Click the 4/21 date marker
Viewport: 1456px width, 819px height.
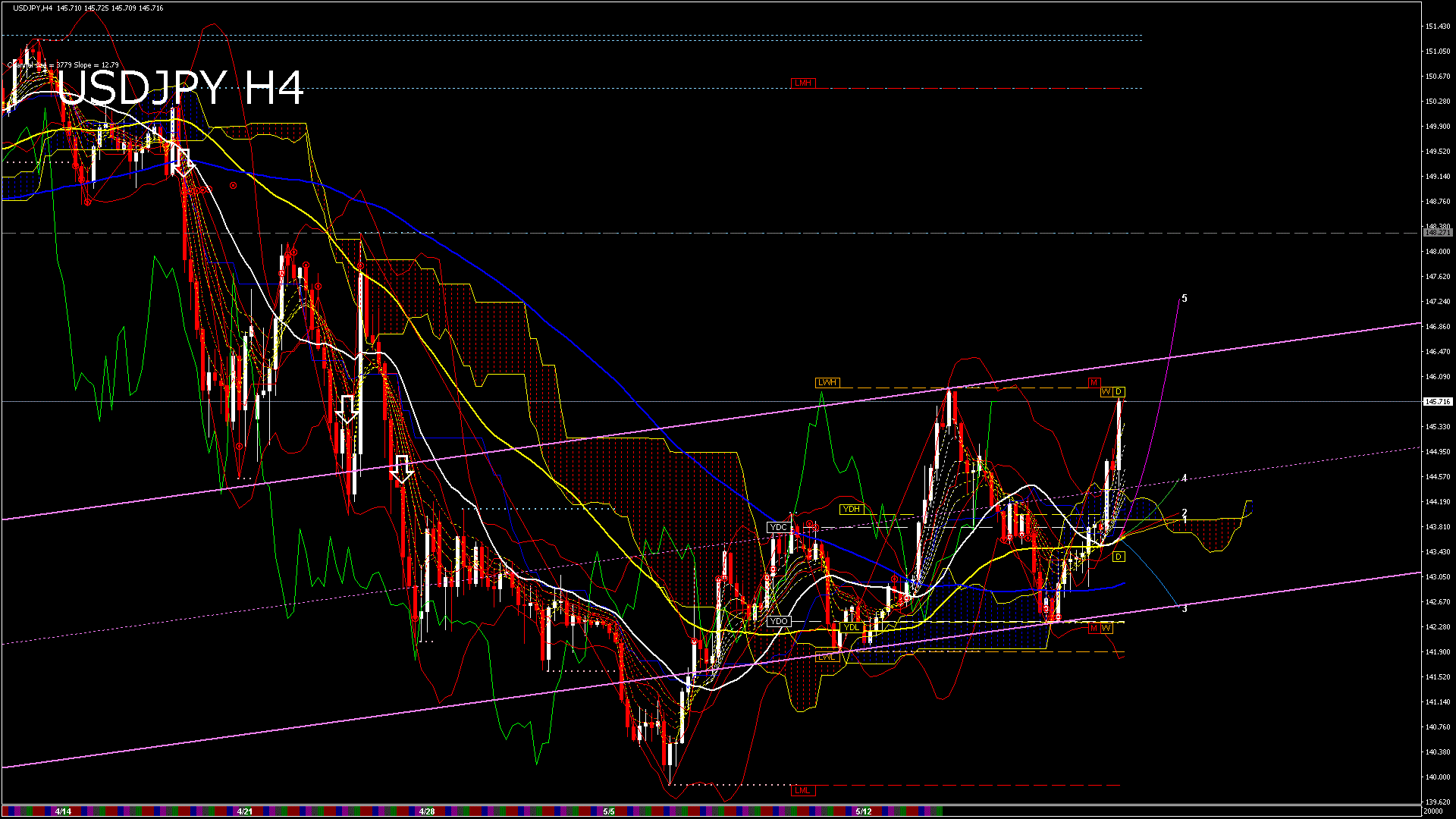click(x=245, y=811)
